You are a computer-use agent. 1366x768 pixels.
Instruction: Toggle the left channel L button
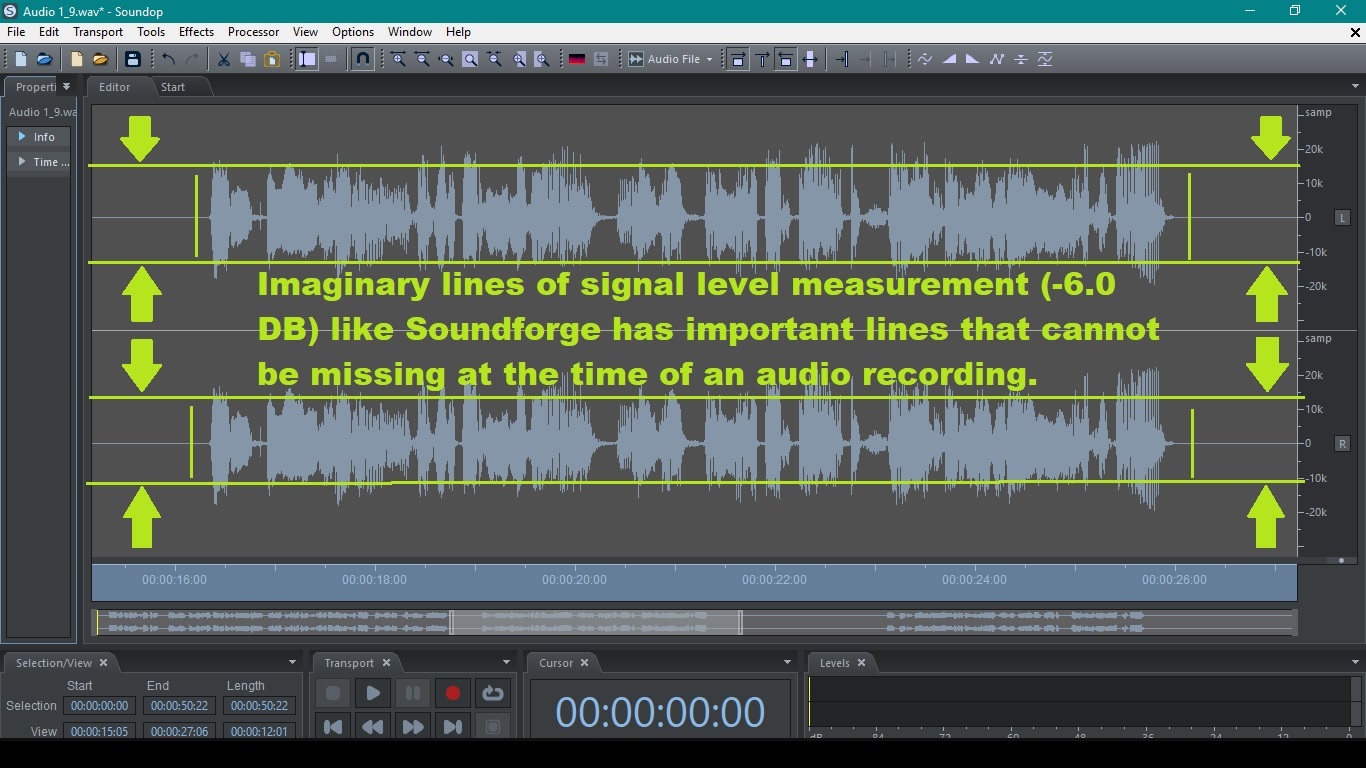[1342, 217]
